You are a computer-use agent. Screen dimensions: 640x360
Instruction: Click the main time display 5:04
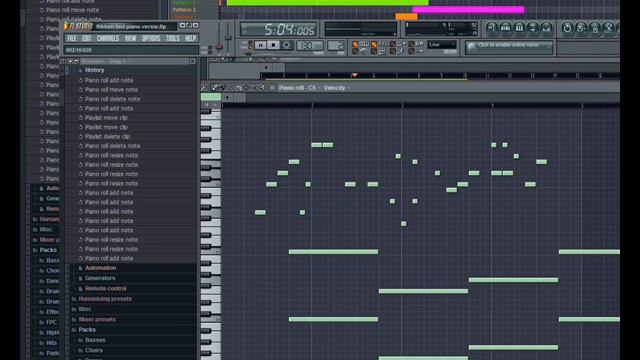tap(278, 29)
